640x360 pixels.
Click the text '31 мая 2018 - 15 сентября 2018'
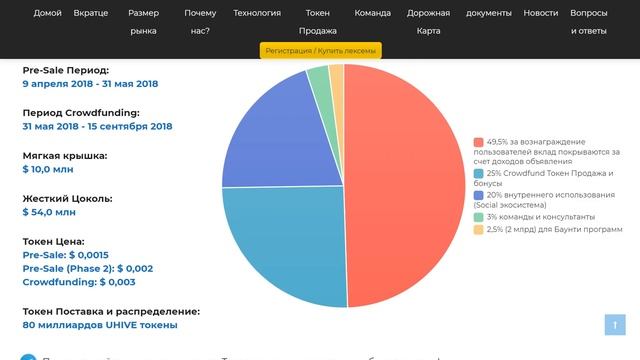[x=97, y=126]
